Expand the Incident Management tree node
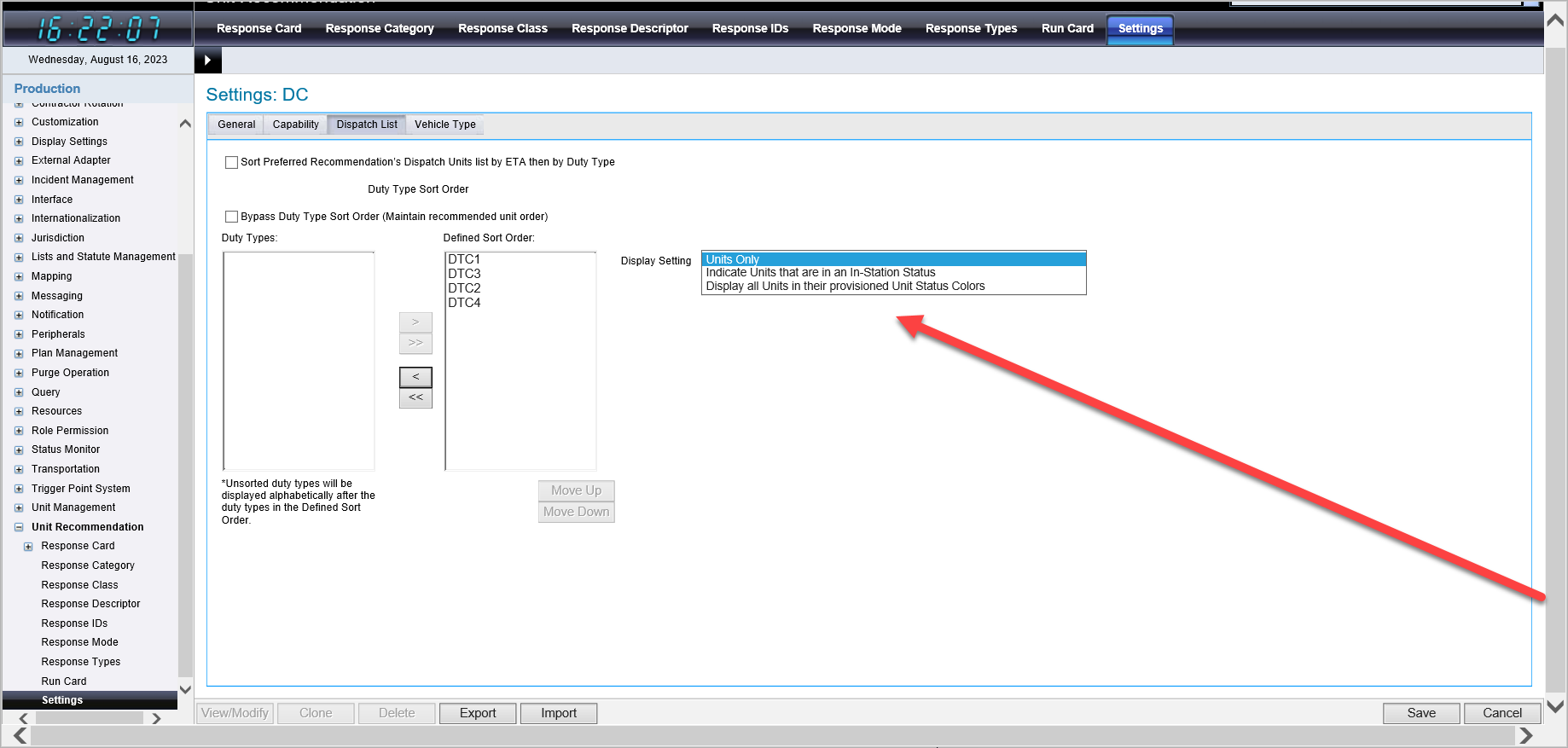The image size is (1568, 748). tap(19, 180)
